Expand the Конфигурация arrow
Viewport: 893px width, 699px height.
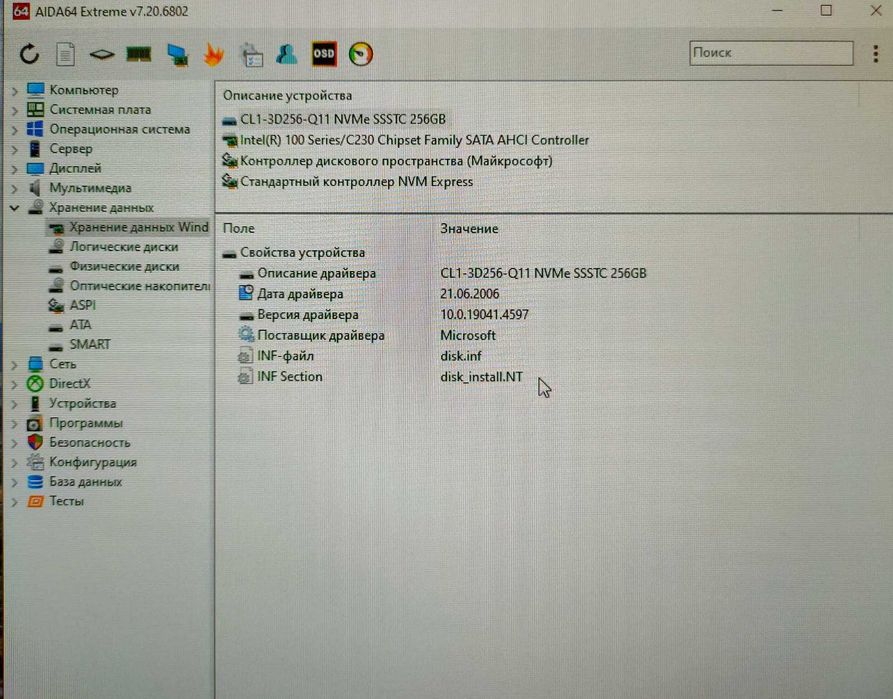pyautogui.click(x=15, y=463)
